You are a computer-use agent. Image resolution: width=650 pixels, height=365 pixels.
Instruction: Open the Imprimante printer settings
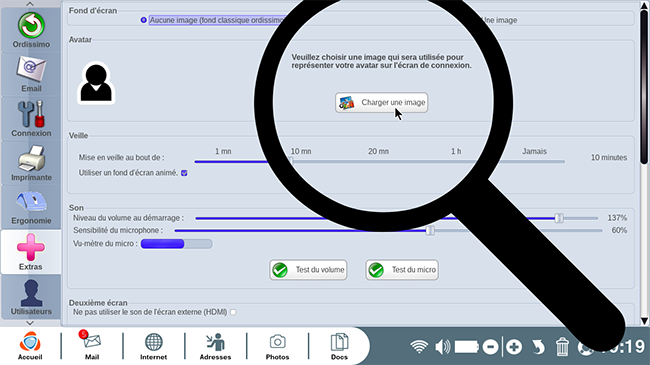[31, 163]
